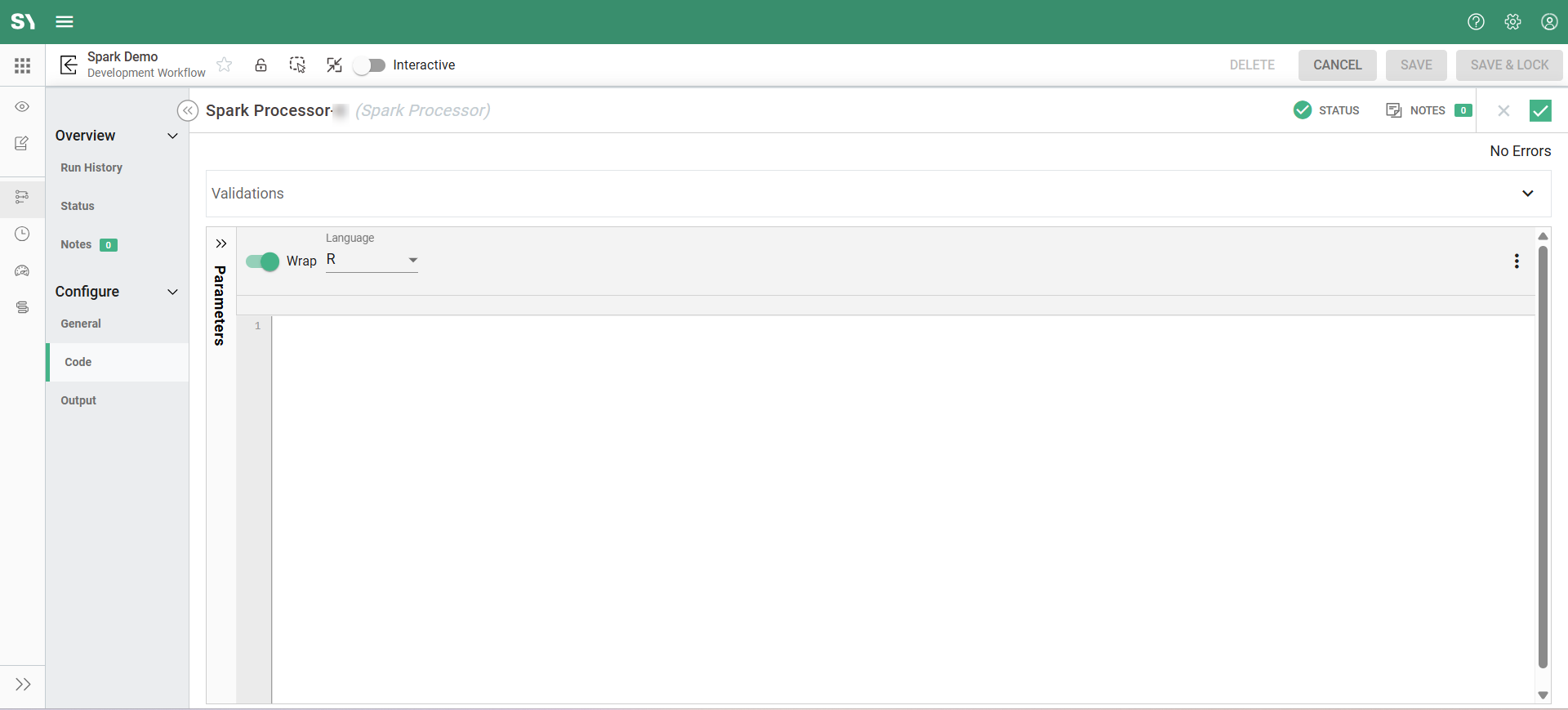Click the STATUS button
Viewport: 1568px width, 710px height.
pos(1327,110)
